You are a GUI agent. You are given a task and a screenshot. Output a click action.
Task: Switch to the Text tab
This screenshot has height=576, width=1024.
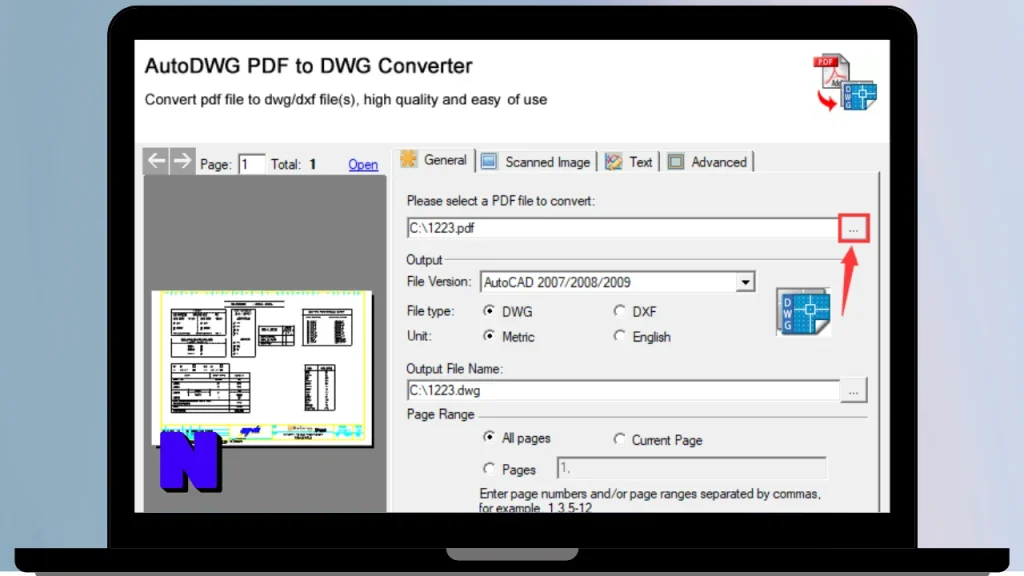click(x=629, y=162)
